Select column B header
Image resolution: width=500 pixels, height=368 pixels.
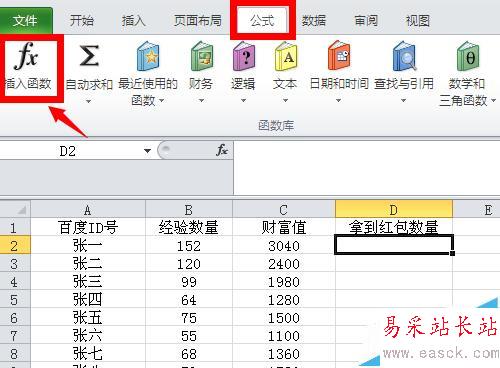point(189,210)
